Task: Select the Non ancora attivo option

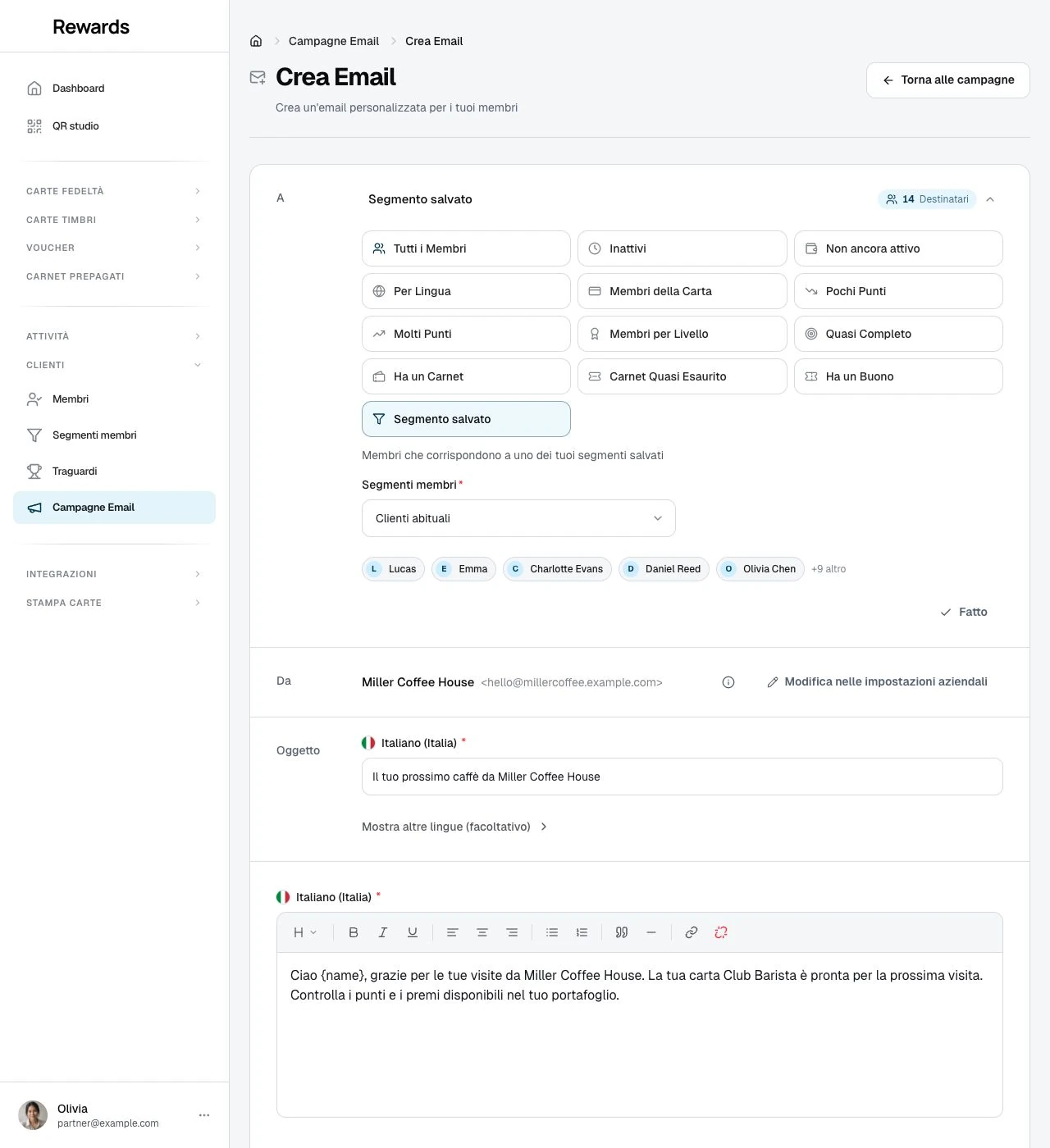Action: (898, 248)
